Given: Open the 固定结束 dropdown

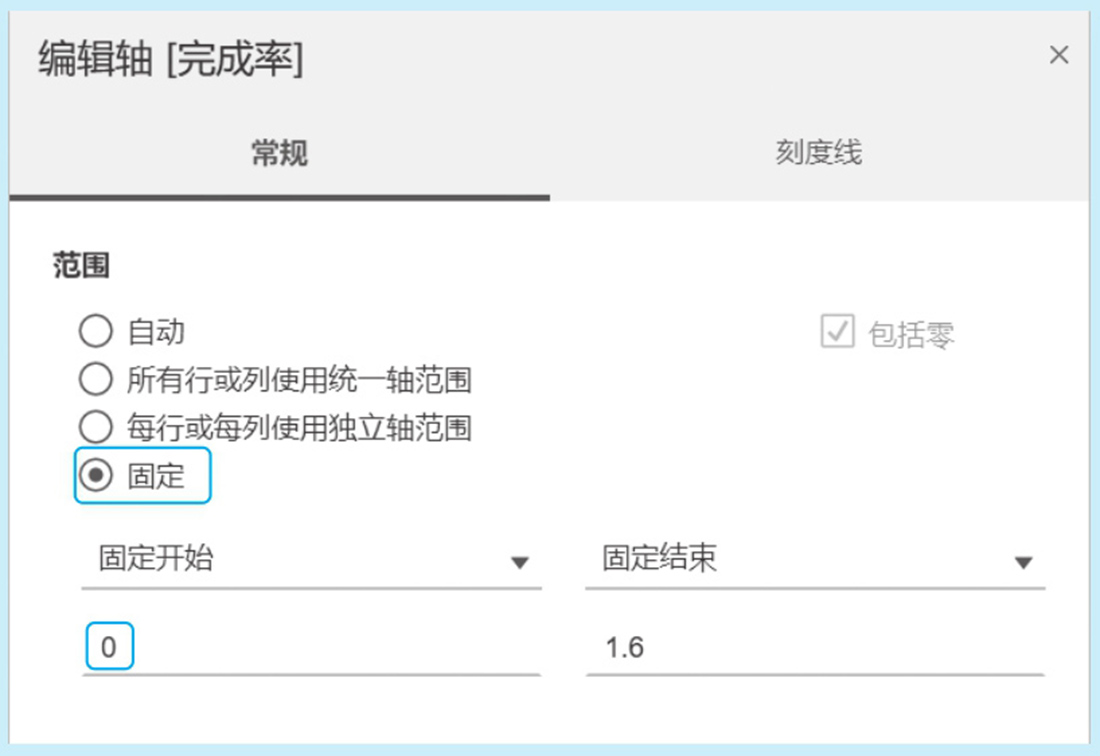Looking at the screenshot, I should [x=814, y=559].
